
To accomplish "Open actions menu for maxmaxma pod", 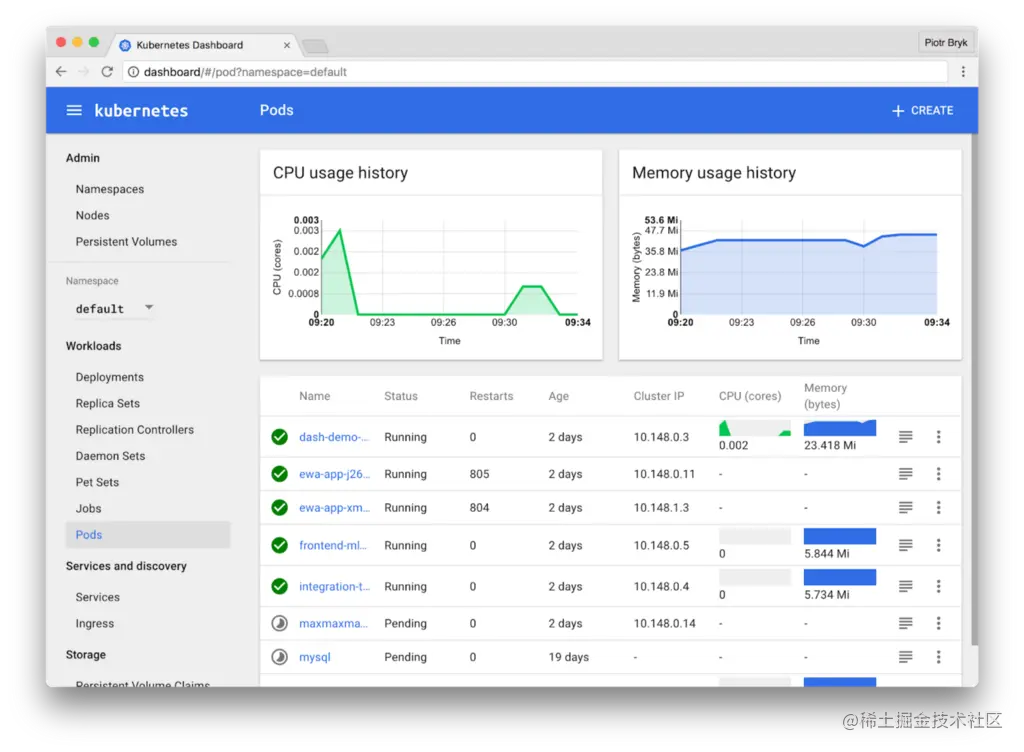I will coord(938,623).
